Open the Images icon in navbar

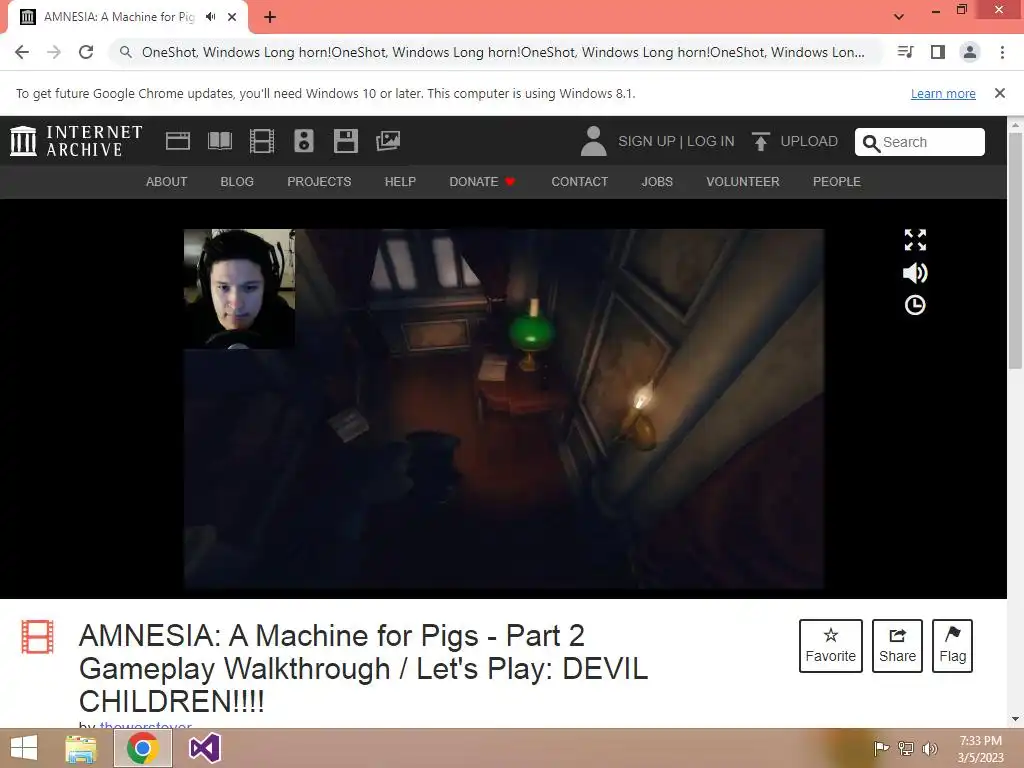click(388, 141)
